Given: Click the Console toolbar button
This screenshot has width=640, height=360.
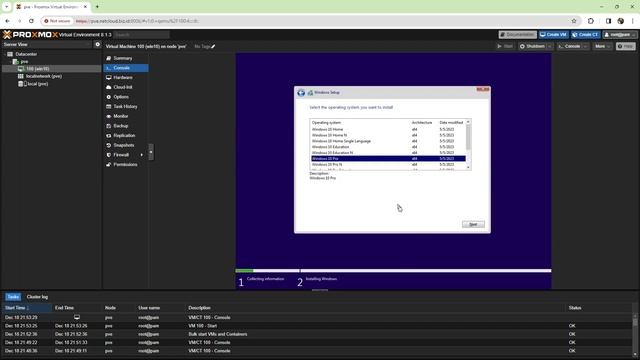Looking at the screenshot, I should (x=569, y=47).
